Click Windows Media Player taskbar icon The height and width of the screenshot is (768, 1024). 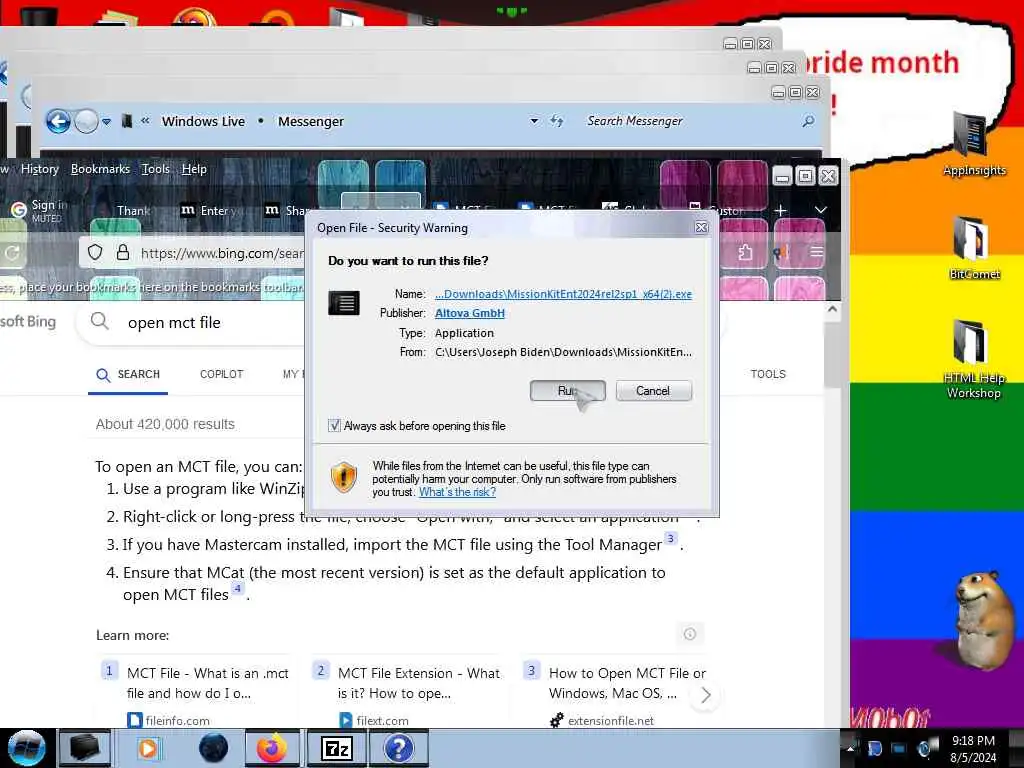[x=148, y=748]
